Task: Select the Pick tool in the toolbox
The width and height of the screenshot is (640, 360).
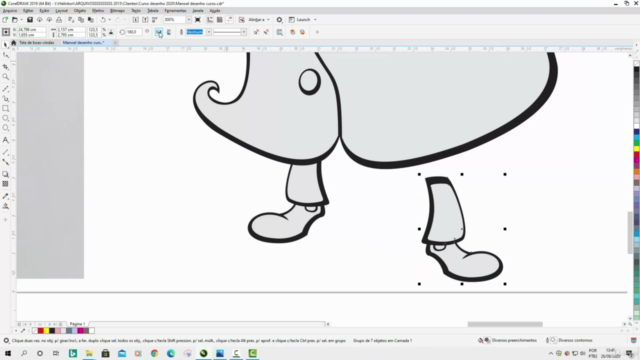Action: [x=5, y=44]
